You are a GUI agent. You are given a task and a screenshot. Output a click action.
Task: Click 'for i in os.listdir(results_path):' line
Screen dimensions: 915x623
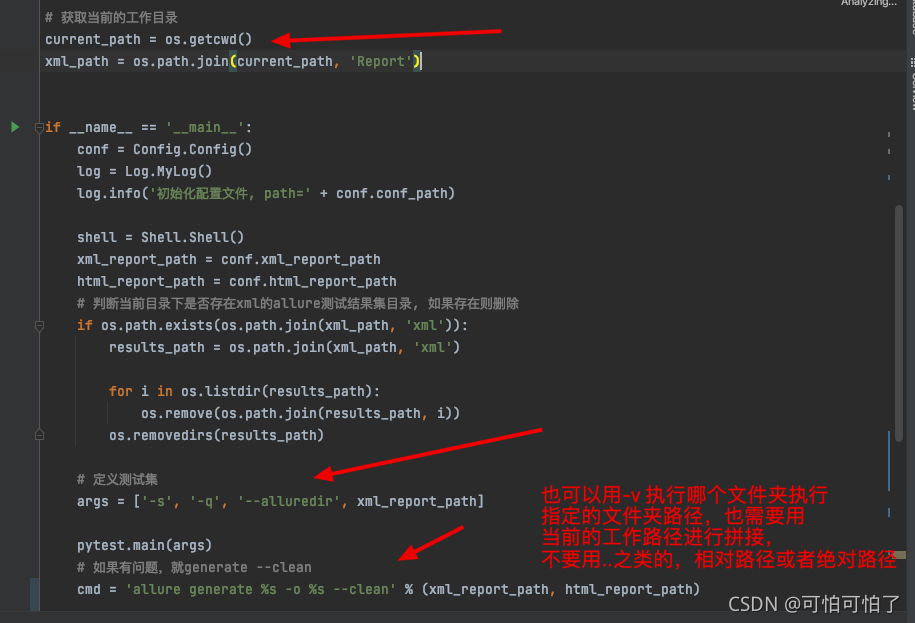click(244, 391)
